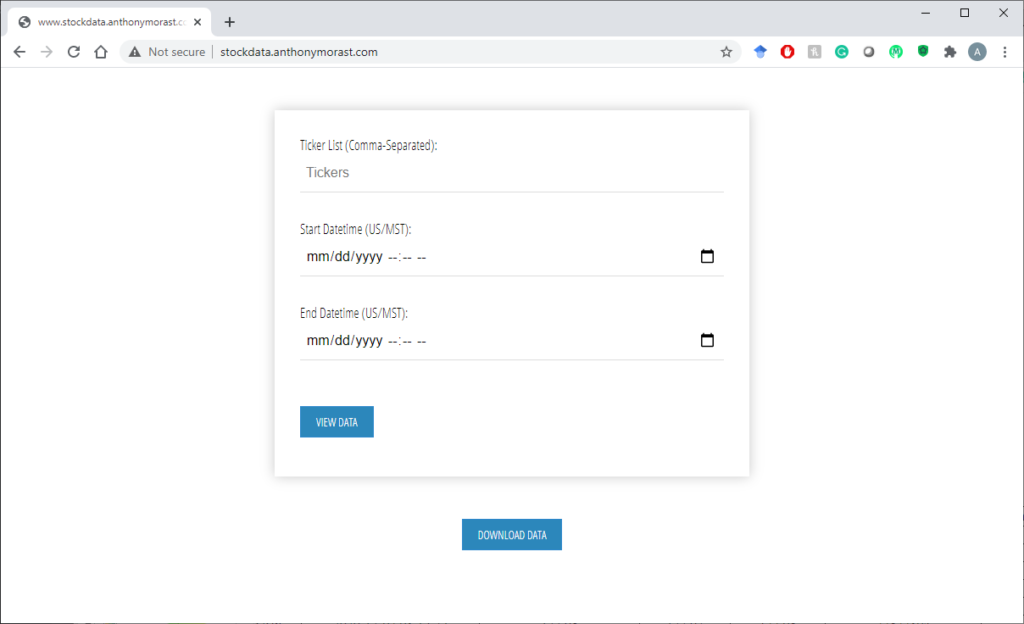This screenshot has width=1024, height=624.
Task: Bookmark this page with the star icon
Action: pos(726,52)
